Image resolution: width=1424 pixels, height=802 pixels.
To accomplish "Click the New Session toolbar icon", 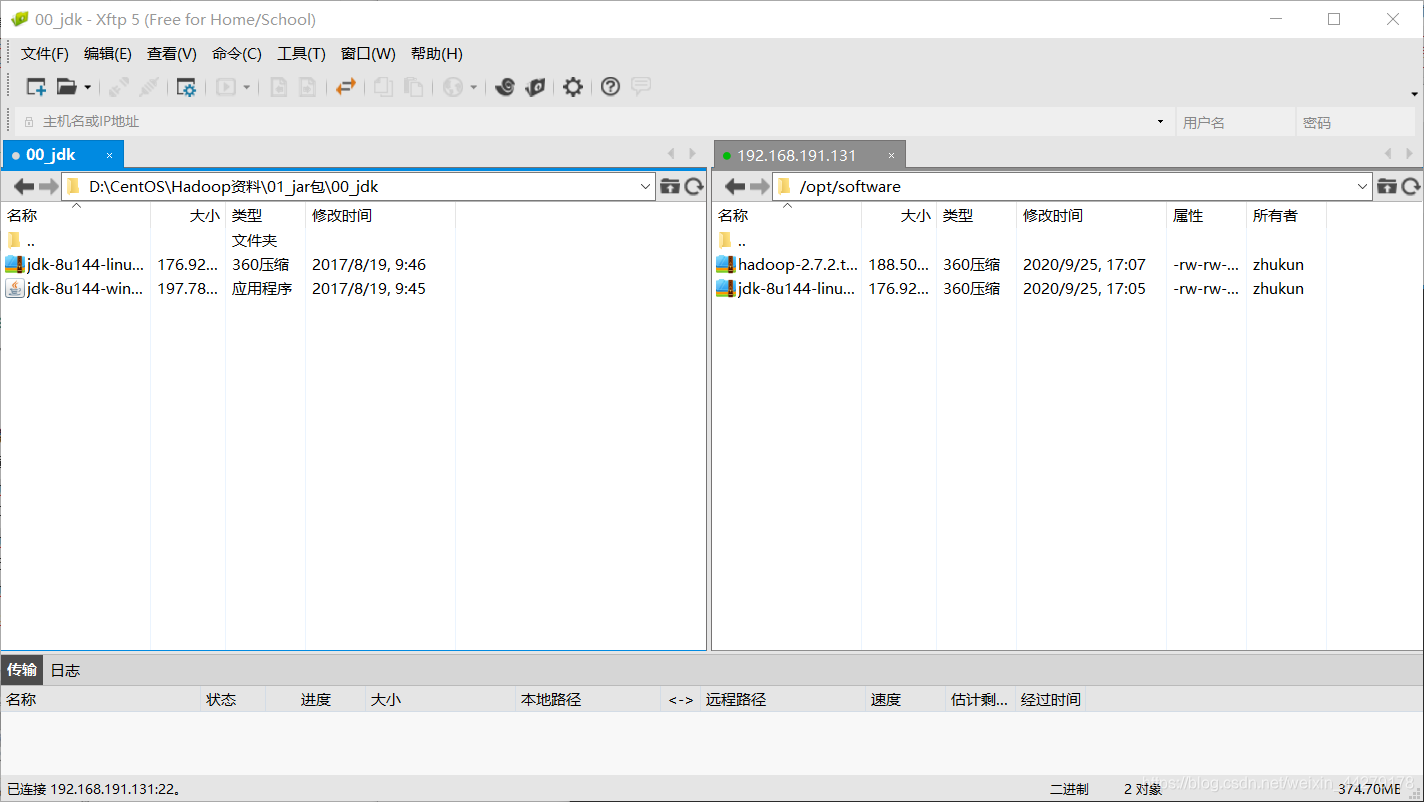I will tap(36, 87).
